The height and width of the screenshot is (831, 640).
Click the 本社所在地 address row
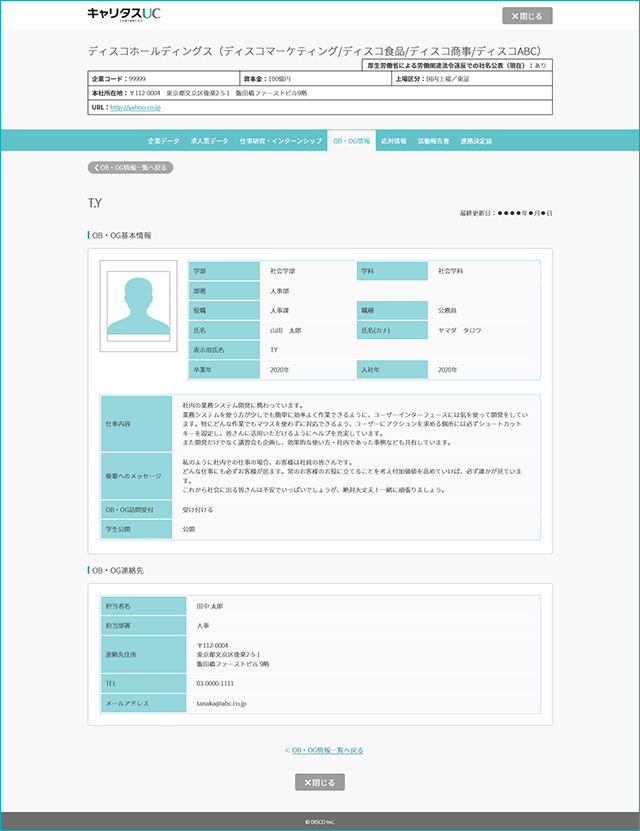point(320,93)
